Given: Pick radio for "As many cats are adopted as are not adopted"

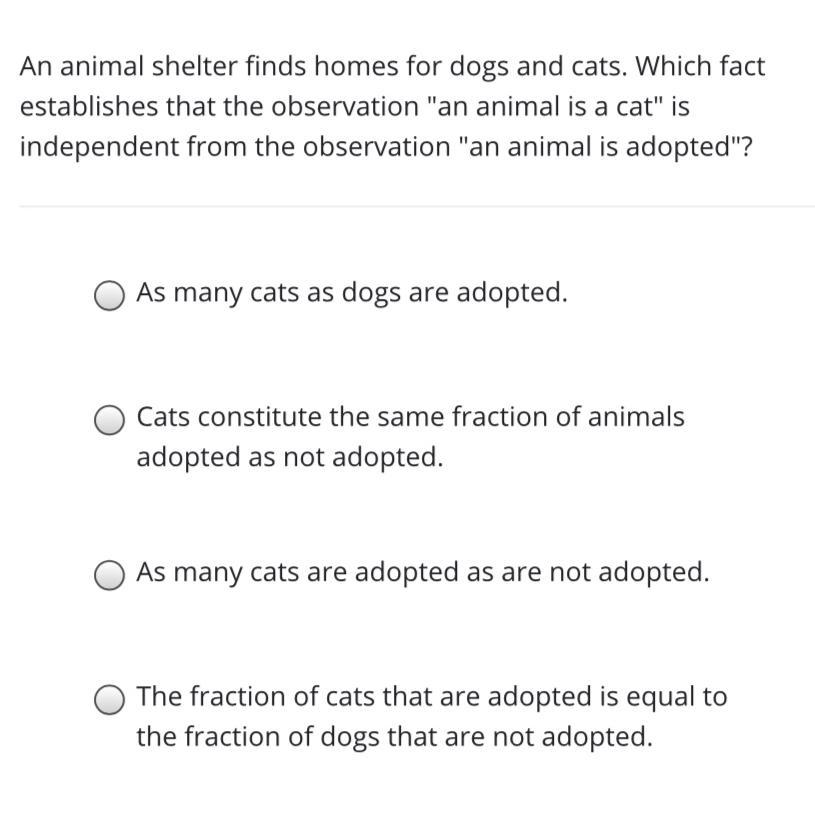Looking at the screenshot, I should (x=109, y=575).
